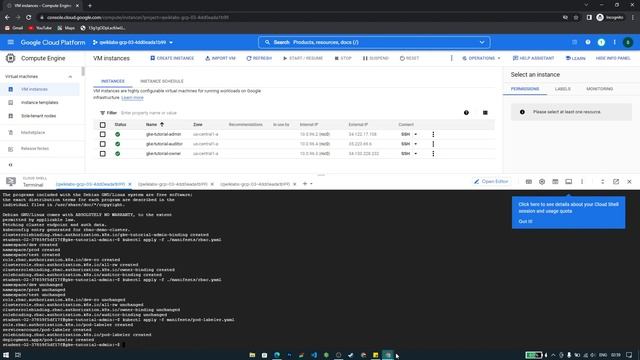Open Cloud Shell terminal settings gear
This screenshot has width=640, height=360.
[x=542, y=182]
